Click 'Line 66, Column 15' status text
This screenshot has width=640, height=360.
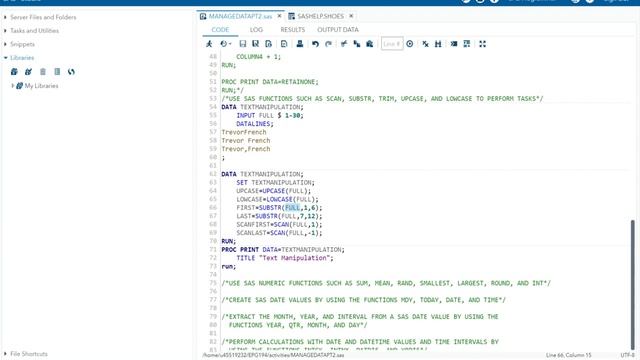coord(568,355)
